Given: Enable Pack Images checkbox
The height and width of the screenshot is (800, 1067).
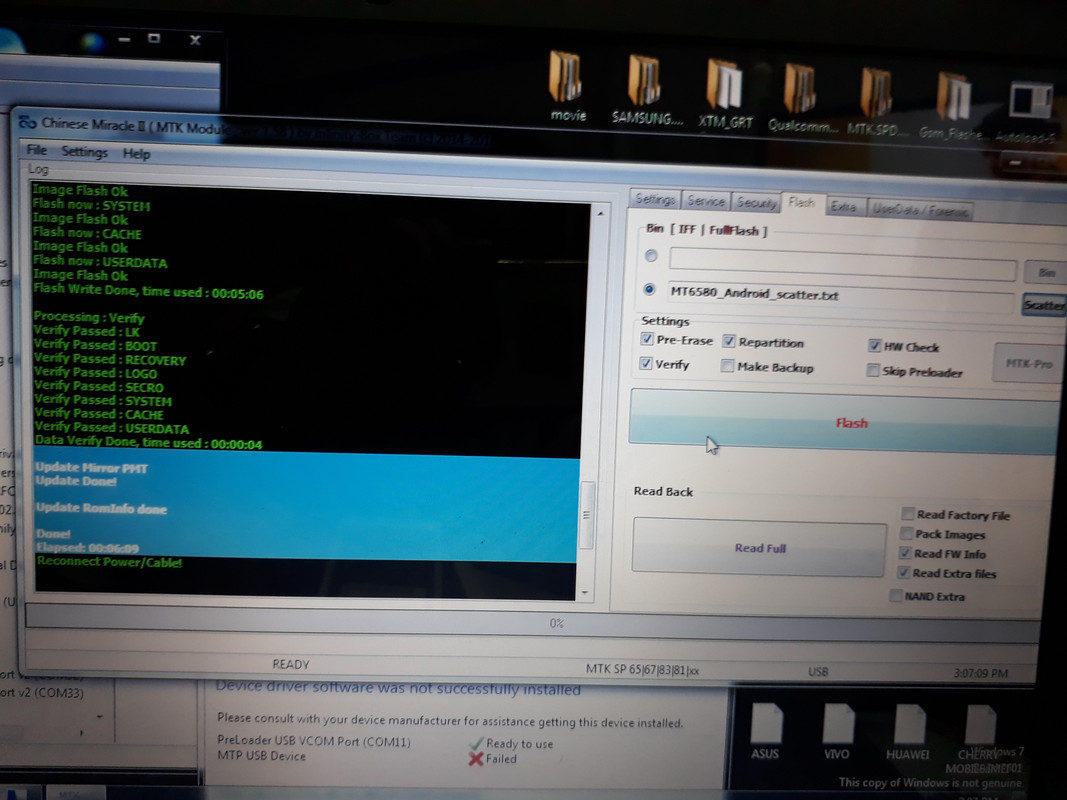Looking at the screenshot, I should (906, 533).
